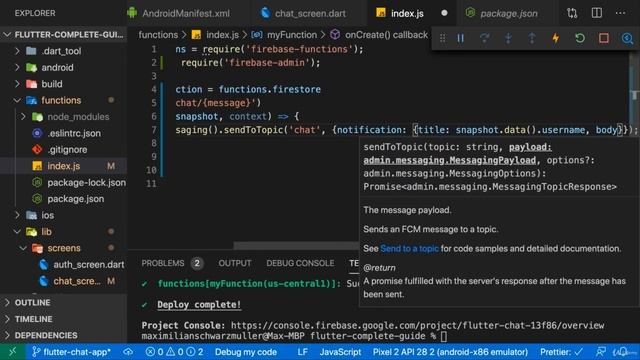Place cursor in the terminal prompt
Image resolution: width=640 pixels, height=360 pixels.
(444, 336)
